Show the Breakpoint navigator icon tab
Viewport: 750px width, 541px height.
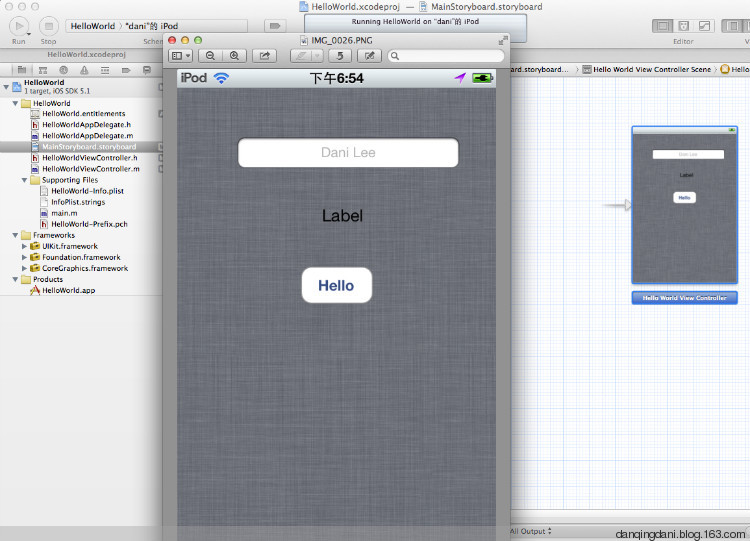(126, 70)
